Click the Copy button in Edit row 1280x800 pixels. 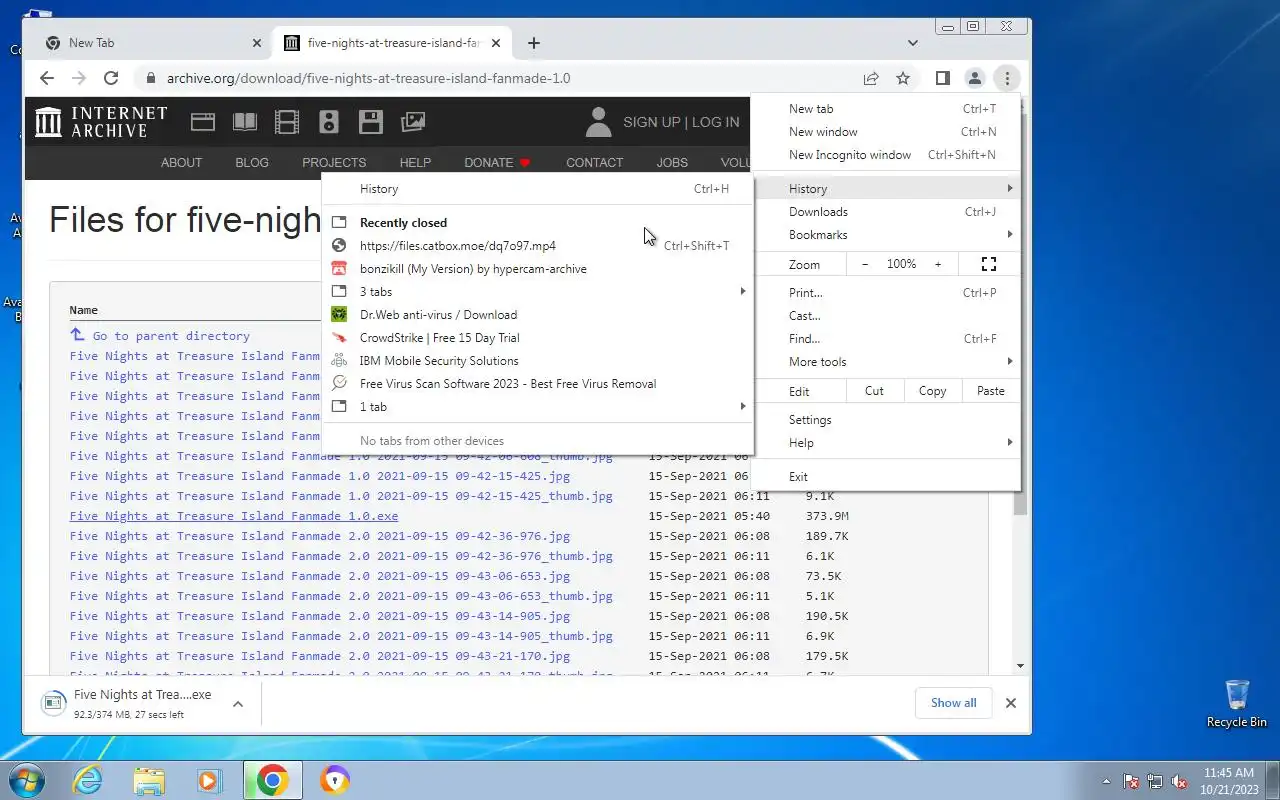[932, 391]
